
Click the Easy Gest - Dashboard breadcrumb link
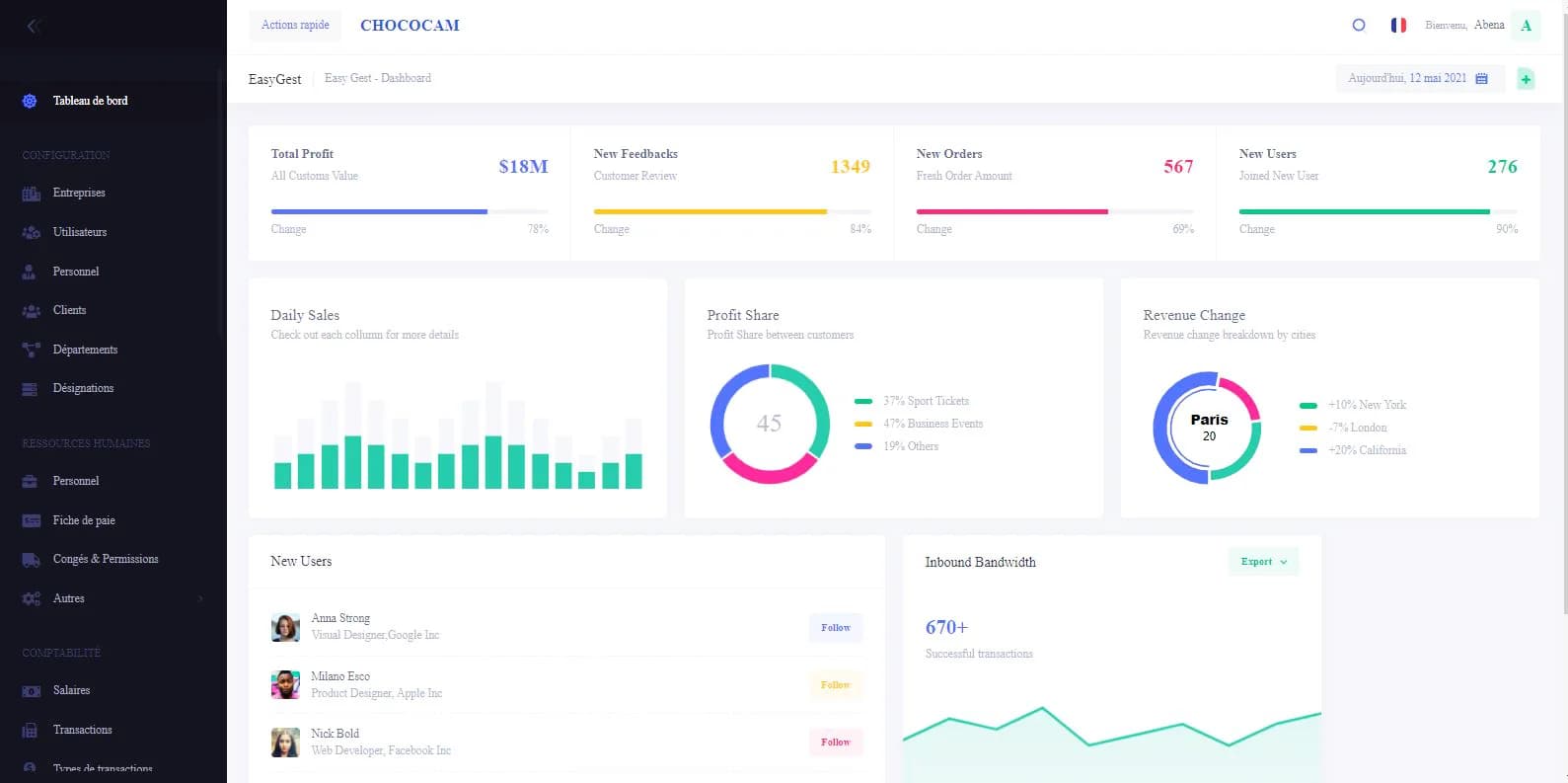pyautogui.click(x=377, y=78)
